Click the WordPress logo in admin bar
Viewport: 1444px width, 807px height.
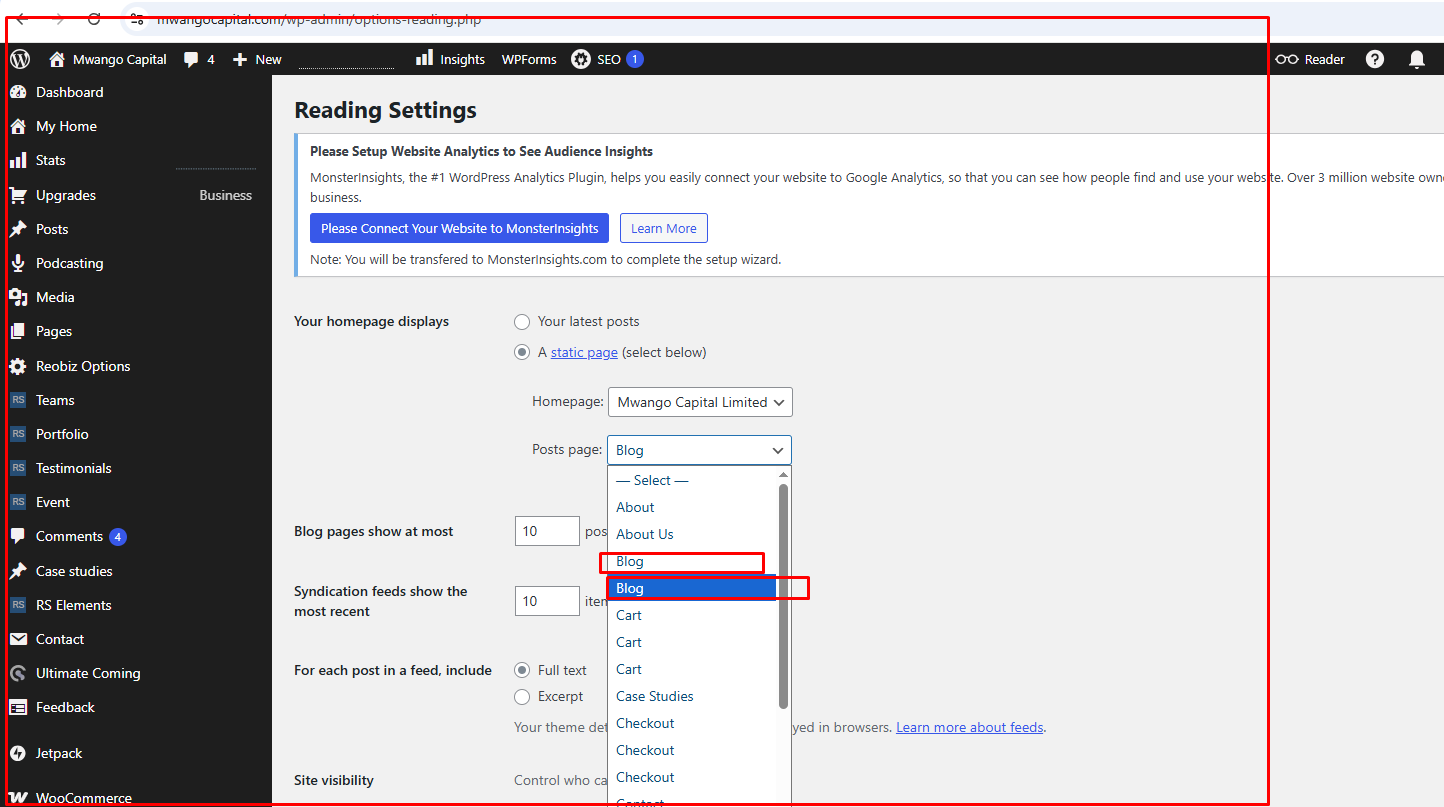20,59
